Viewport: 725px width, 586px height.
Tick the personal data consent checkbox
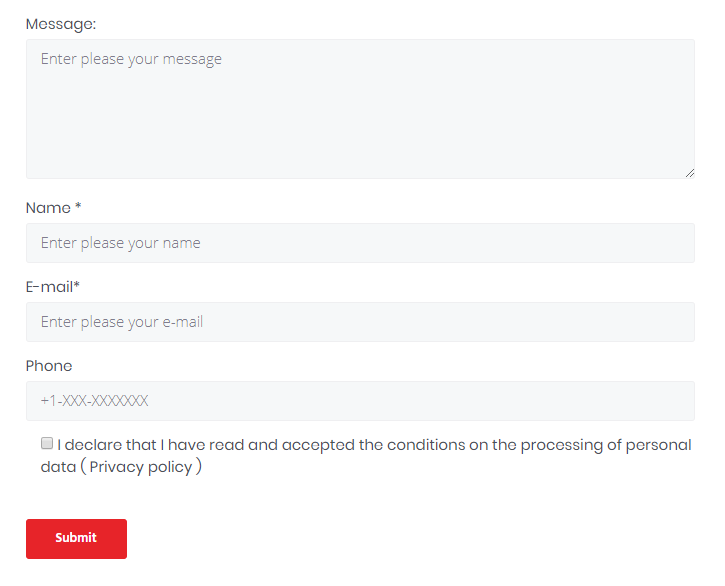click(47, 443)
